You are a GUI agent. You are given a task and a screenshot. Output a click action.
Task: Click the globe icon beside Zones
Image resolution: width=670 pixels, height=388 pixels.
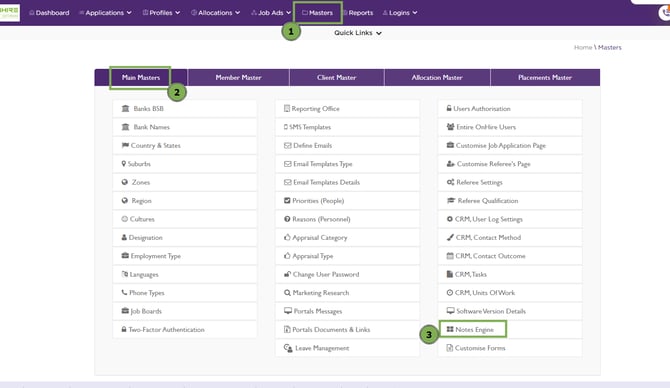125,182
